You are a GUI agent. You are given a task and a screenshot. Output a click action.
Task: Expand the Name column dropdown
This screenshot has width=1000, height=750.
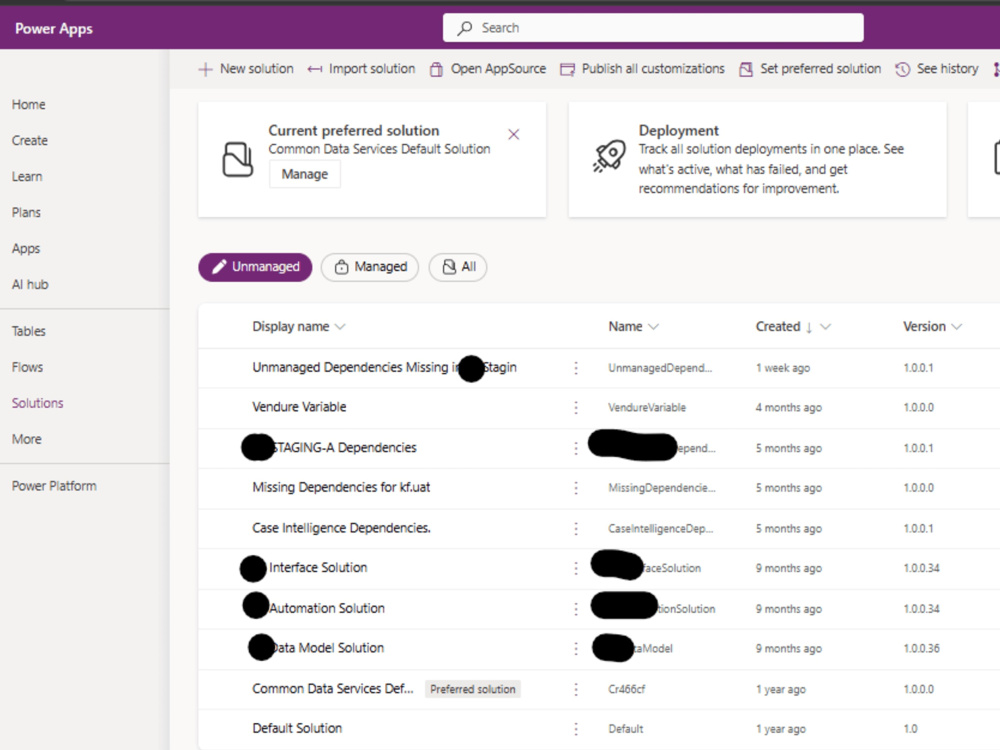(x=653, y=327)
